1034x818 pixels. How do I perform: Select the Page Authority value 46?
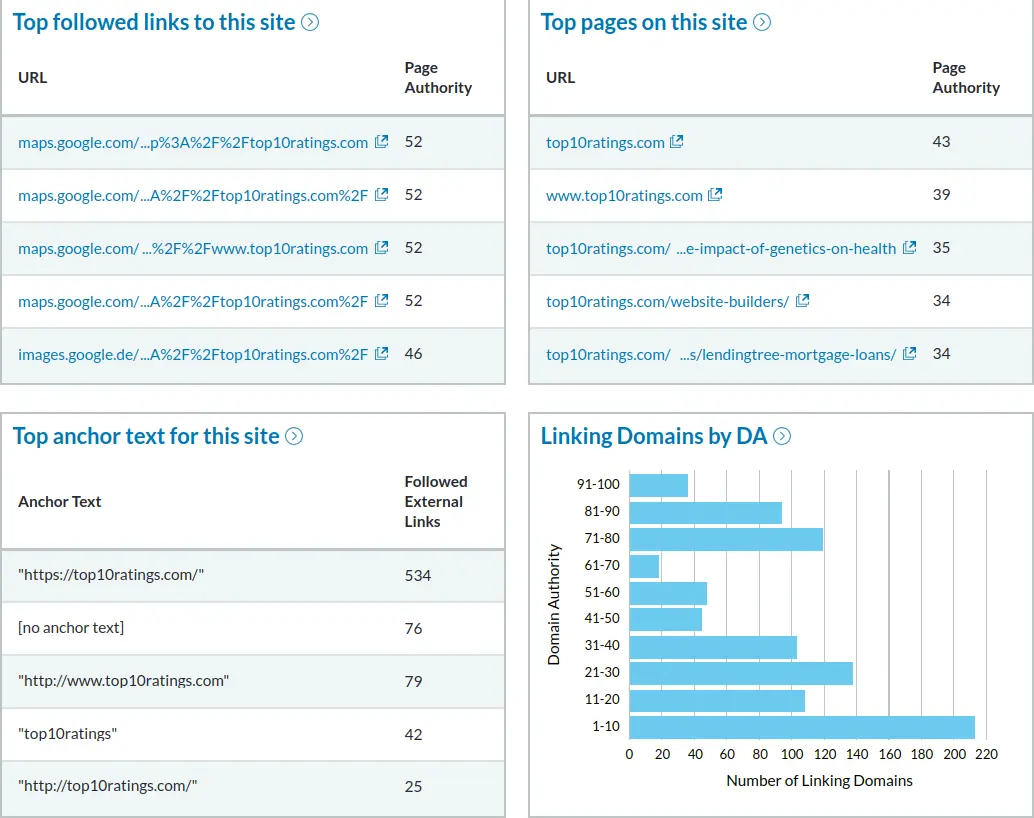point(413,354)
